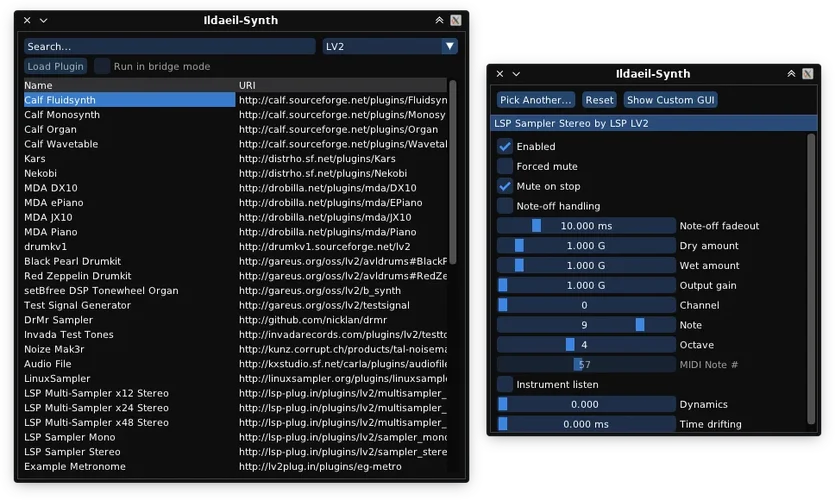Click the shade-up arrows icon in right window titlebar

click(x=791, y=74)
